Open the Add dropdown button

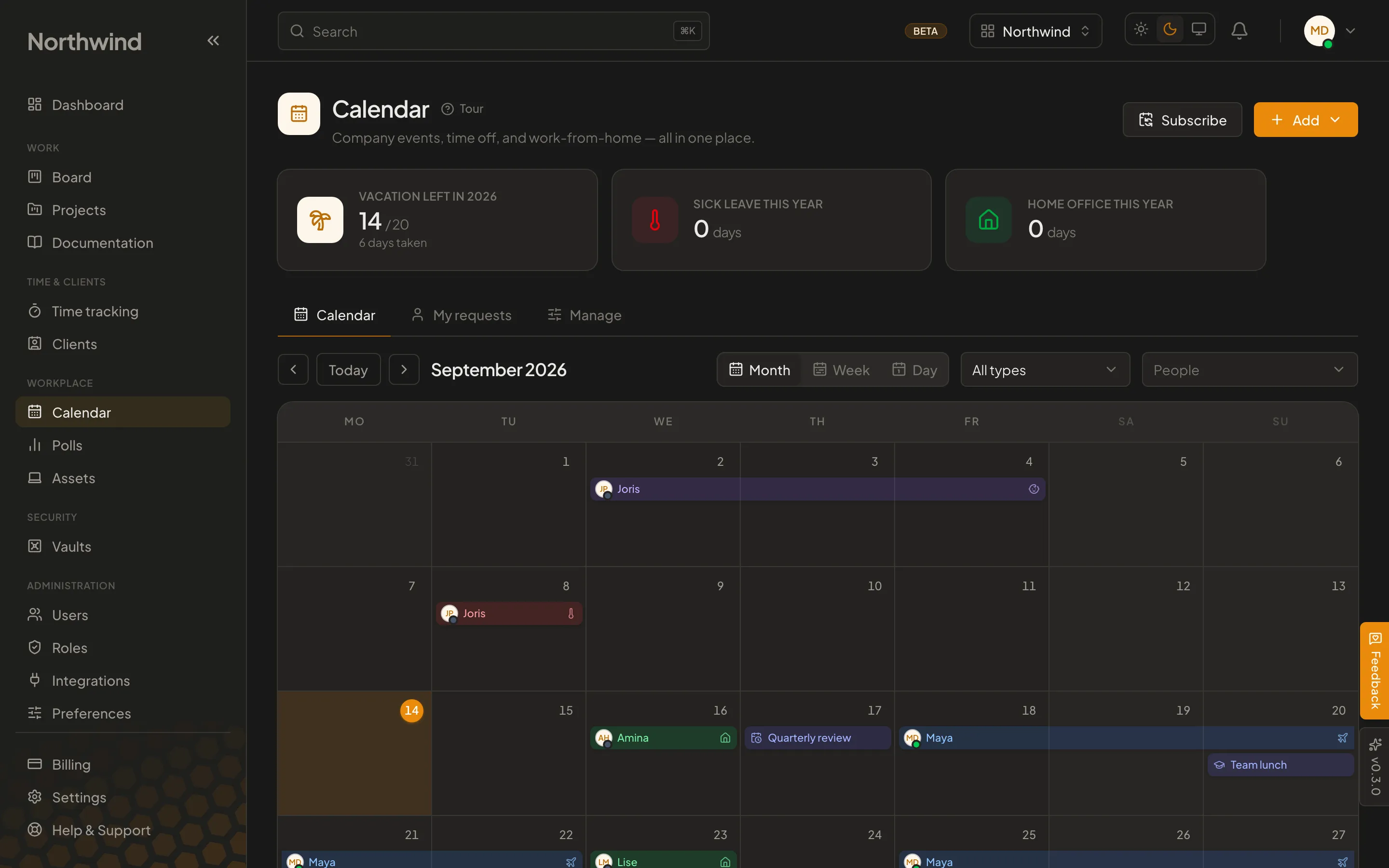[x=1306, y=120]
